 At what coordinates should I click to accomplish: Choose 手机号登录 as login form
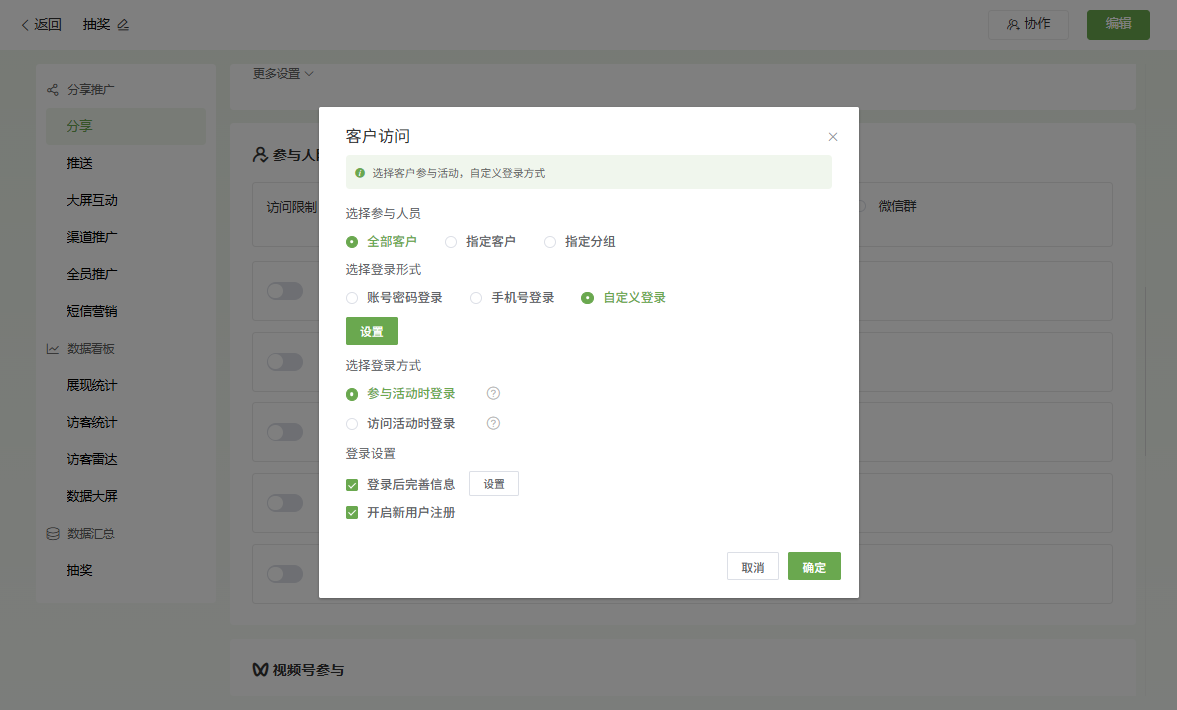476,298
